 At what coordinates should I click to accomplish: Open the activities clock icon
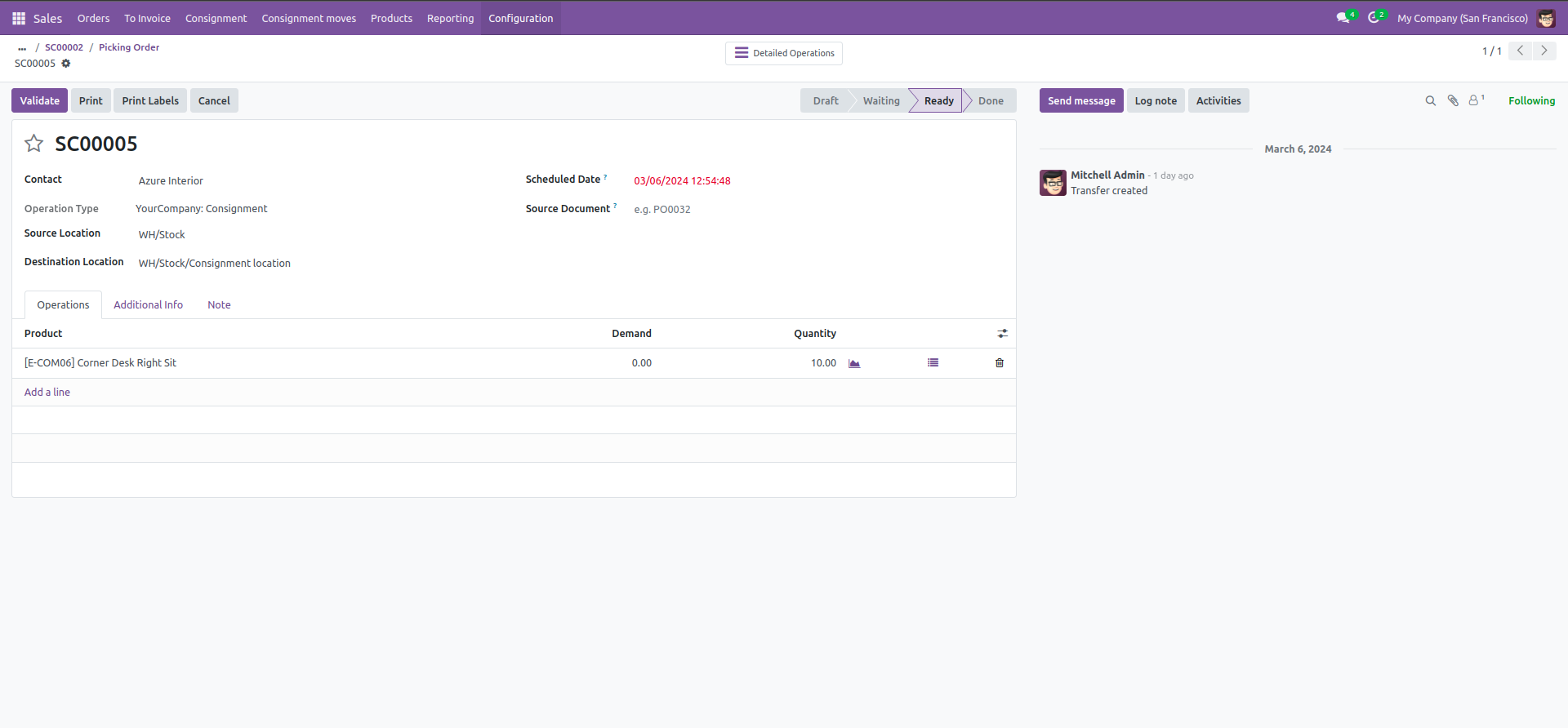[1375, 18]
